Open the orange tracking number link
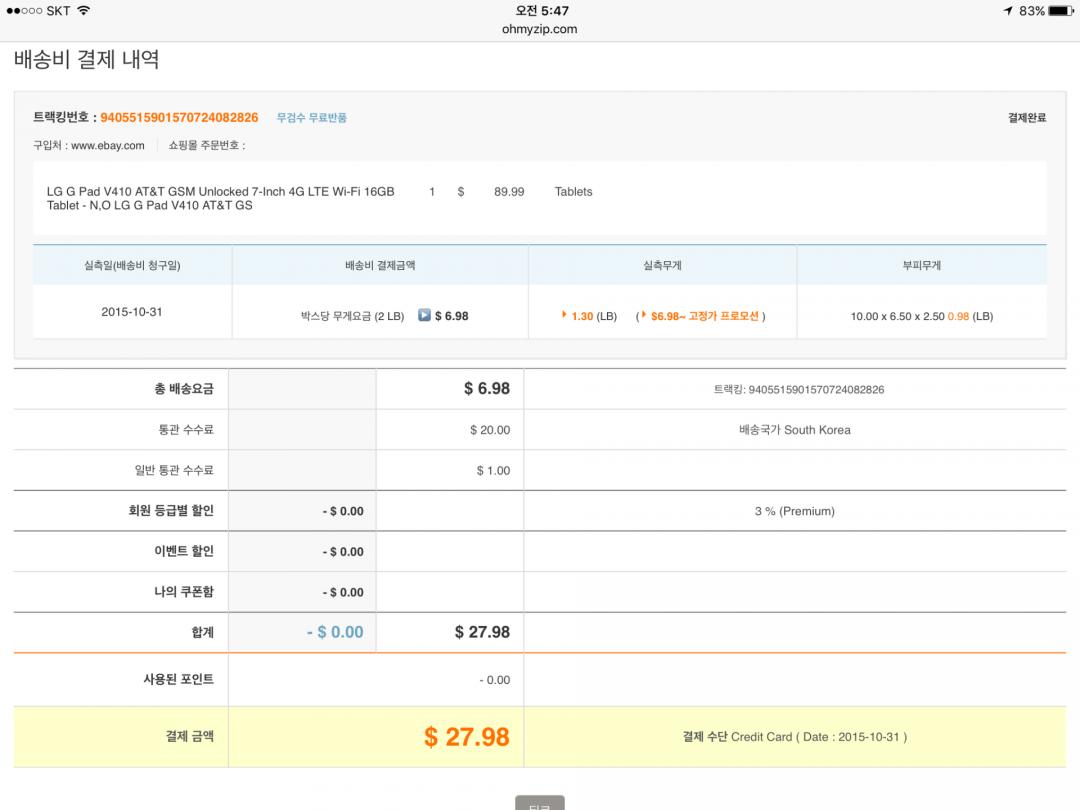Screen dimensions: 1080x810 pyautogui.click(x=179, y=118)
